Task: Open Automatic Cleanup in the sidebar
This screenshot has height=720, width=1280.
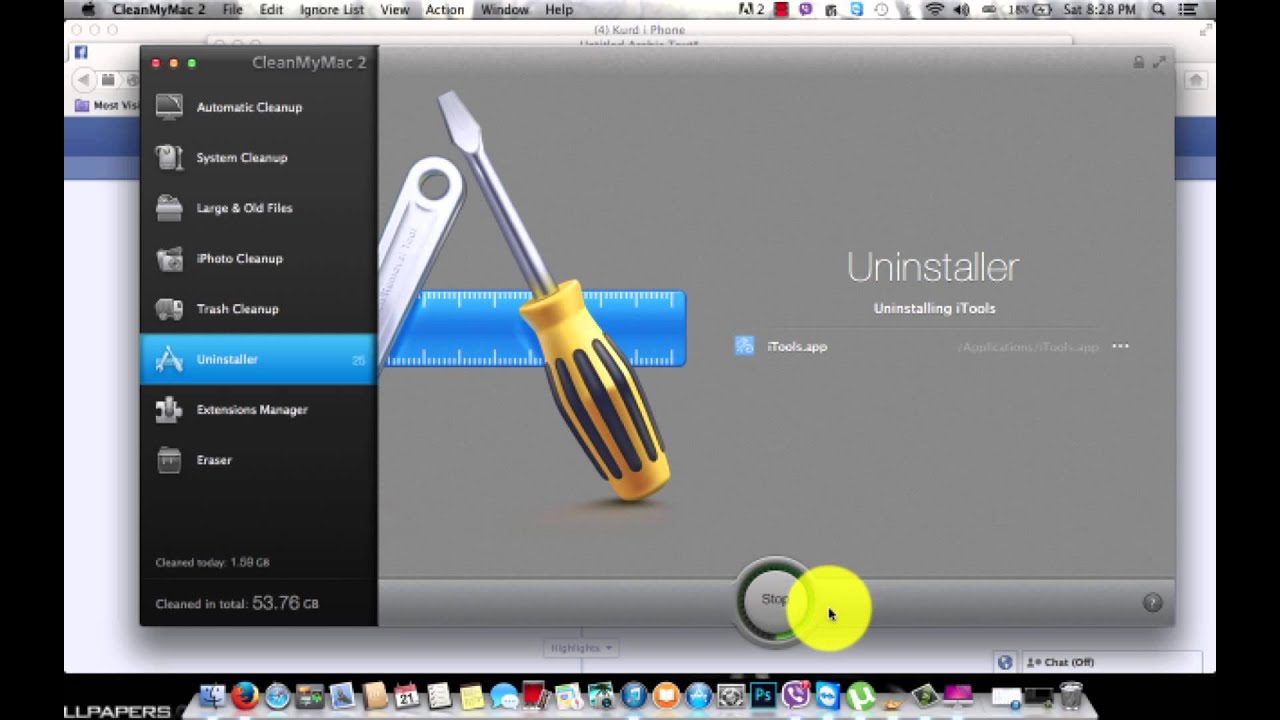Action: (x=258, y=107)
